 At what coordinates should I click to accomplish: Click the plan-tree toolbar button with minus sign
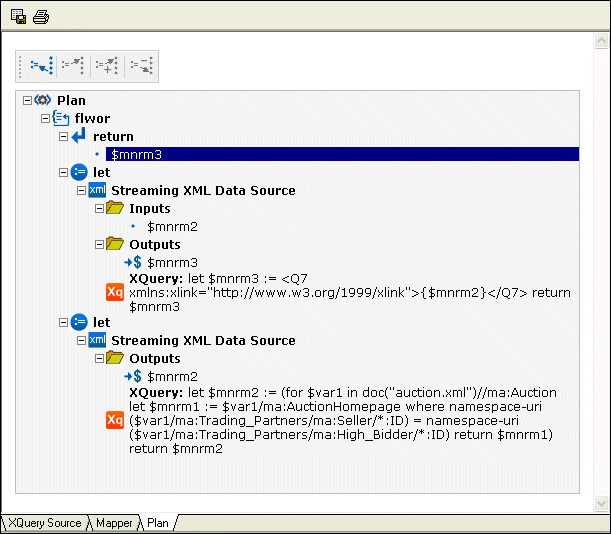(139, 66)
